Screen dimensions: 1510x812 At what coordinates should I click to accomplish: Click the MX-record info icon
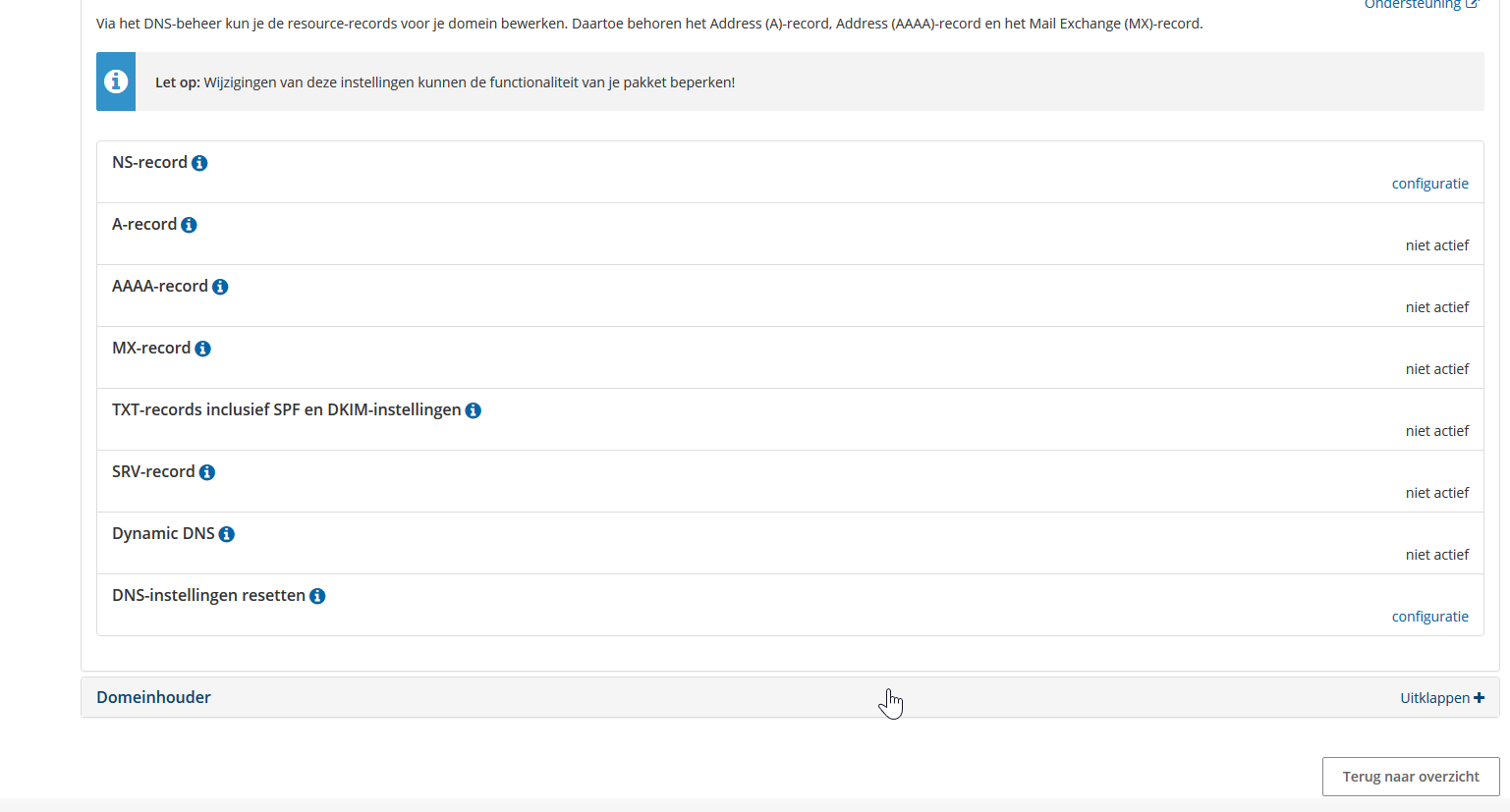[x=202, y=349]
